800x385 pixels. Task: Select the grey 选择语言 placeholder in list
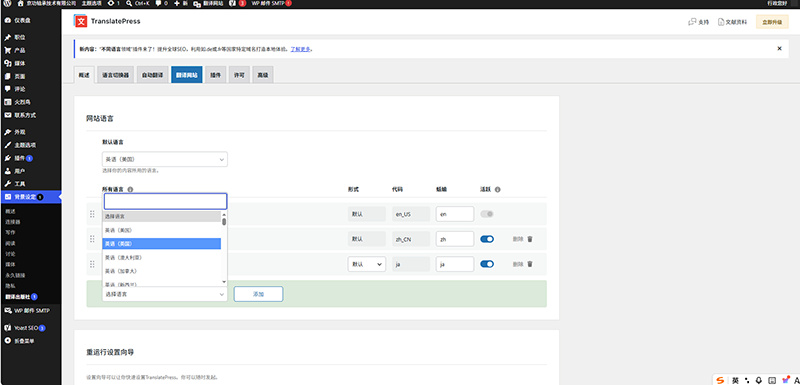[x=162, y=217]
